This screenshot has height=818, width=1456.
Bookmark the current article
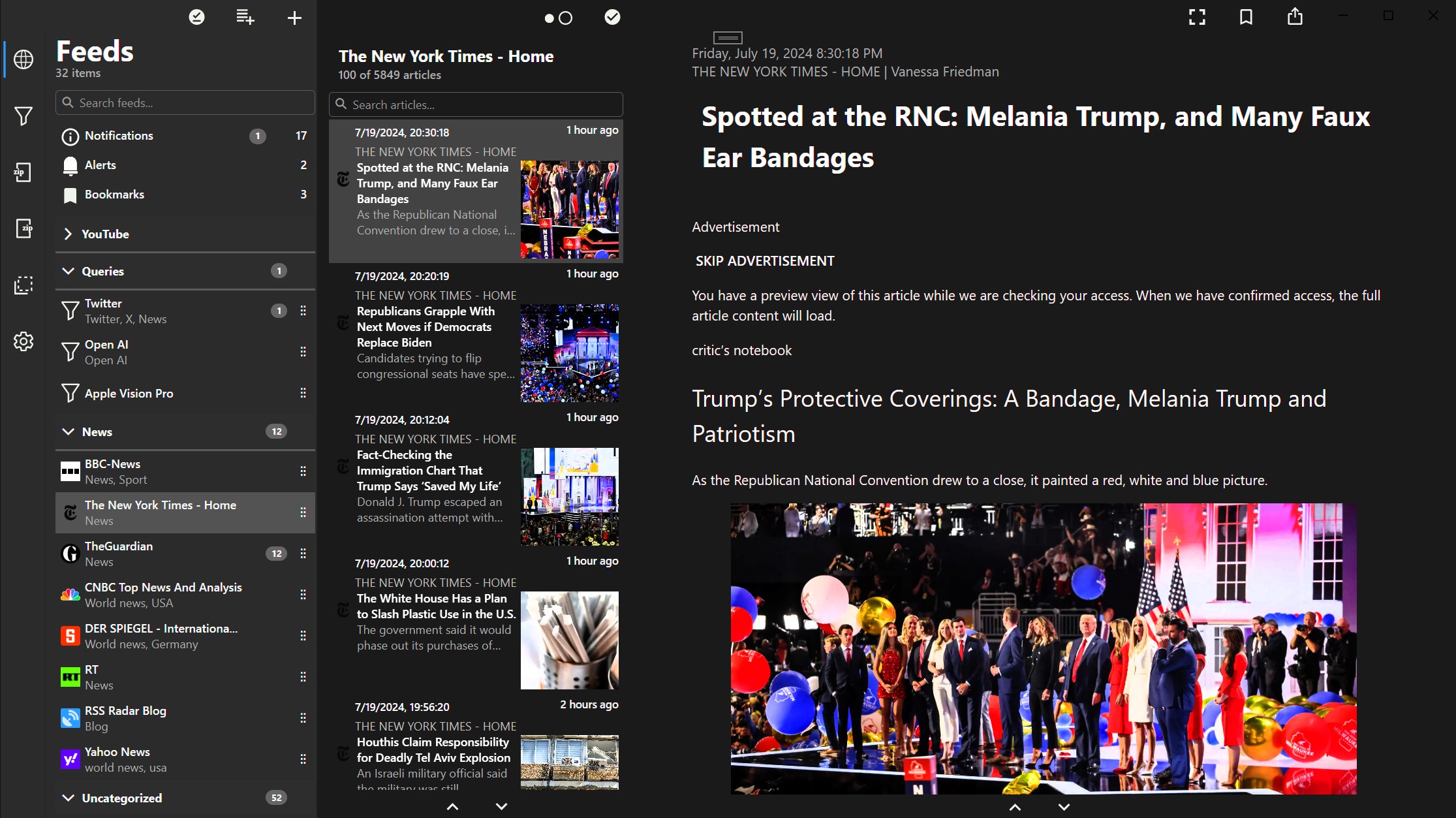pyautogui.click(x=1246, y=17)
